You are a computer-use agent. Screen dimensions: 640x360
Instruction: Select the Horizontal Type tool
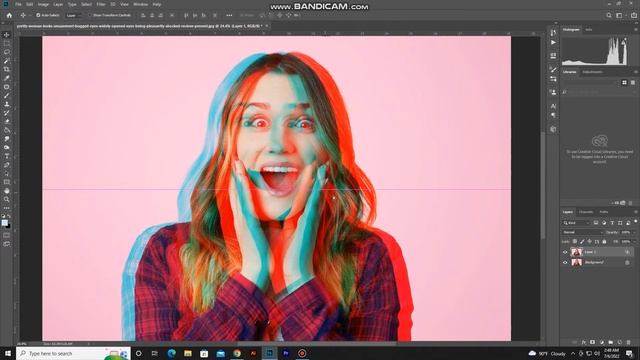[x=7, y=156]
